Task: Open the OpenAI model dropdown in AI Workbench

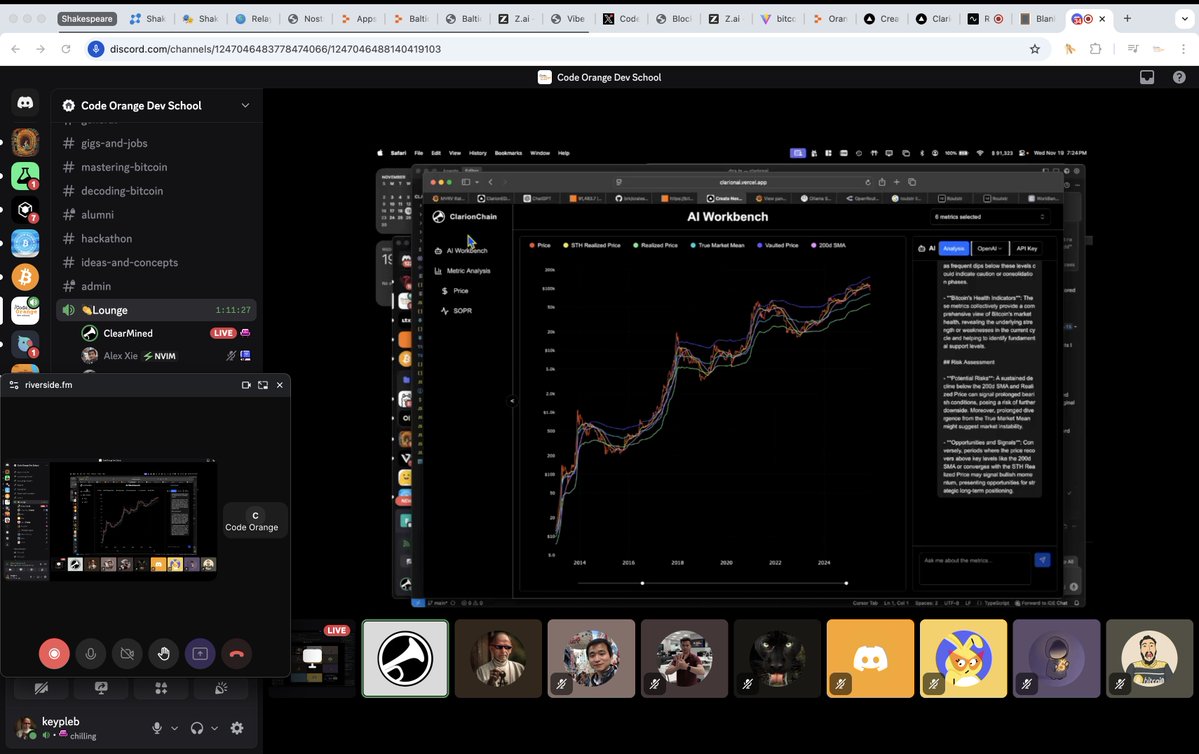Action: pos(989,248)
